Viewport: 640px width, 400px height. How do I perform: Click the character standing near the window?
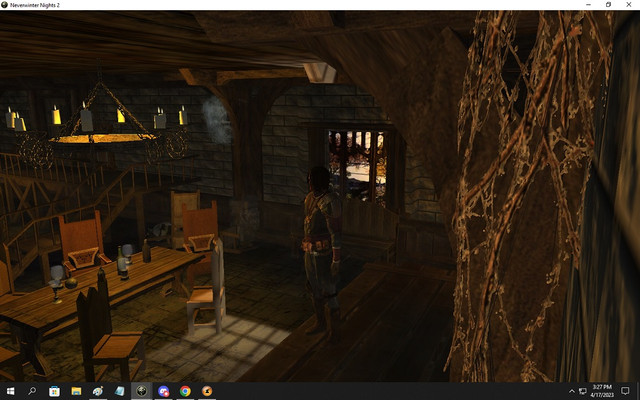[322, 250]
